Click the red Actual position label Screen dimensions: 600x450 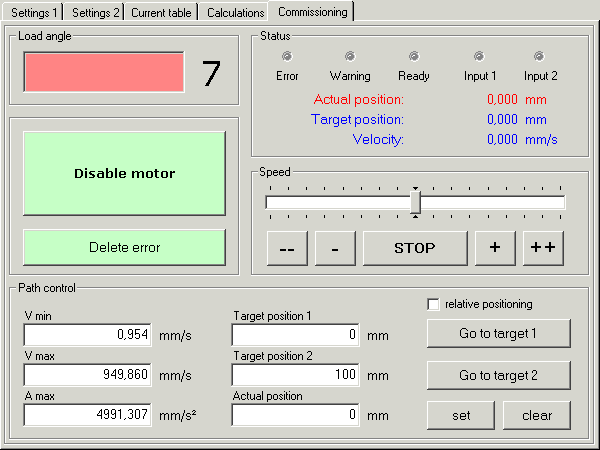tap(359, 99)
